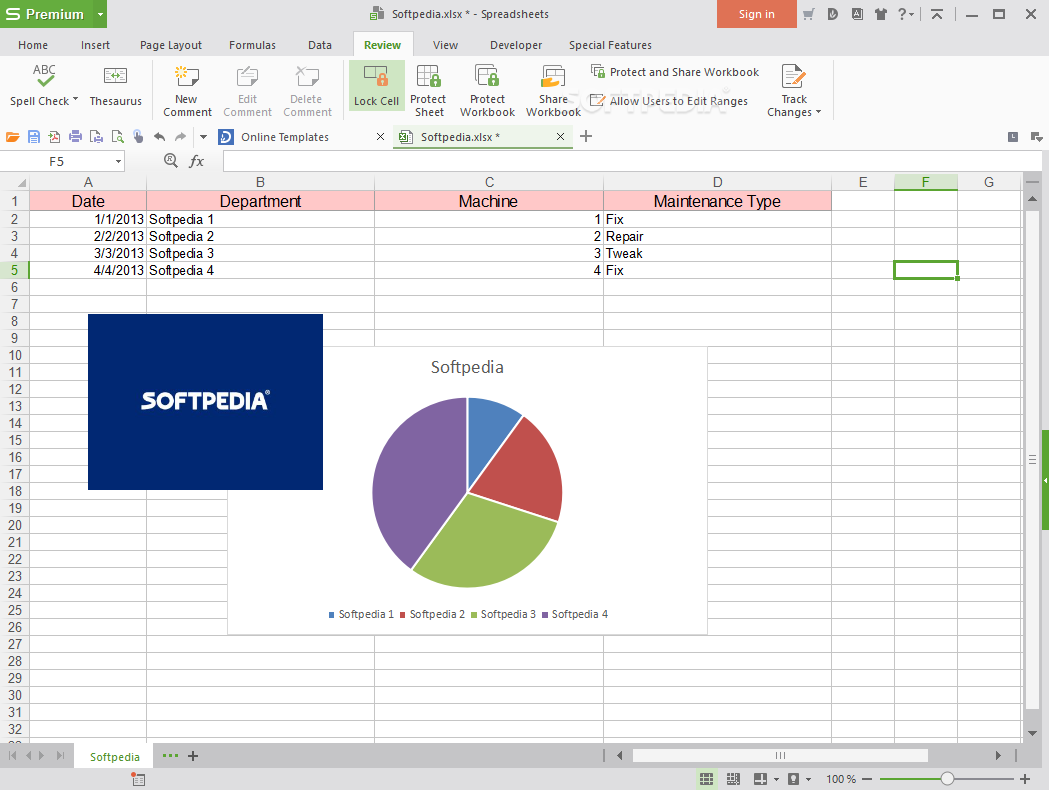The image size is (1049, 790).
Task: Select the Maintenance Type header cell
Action: coord(717,201)
